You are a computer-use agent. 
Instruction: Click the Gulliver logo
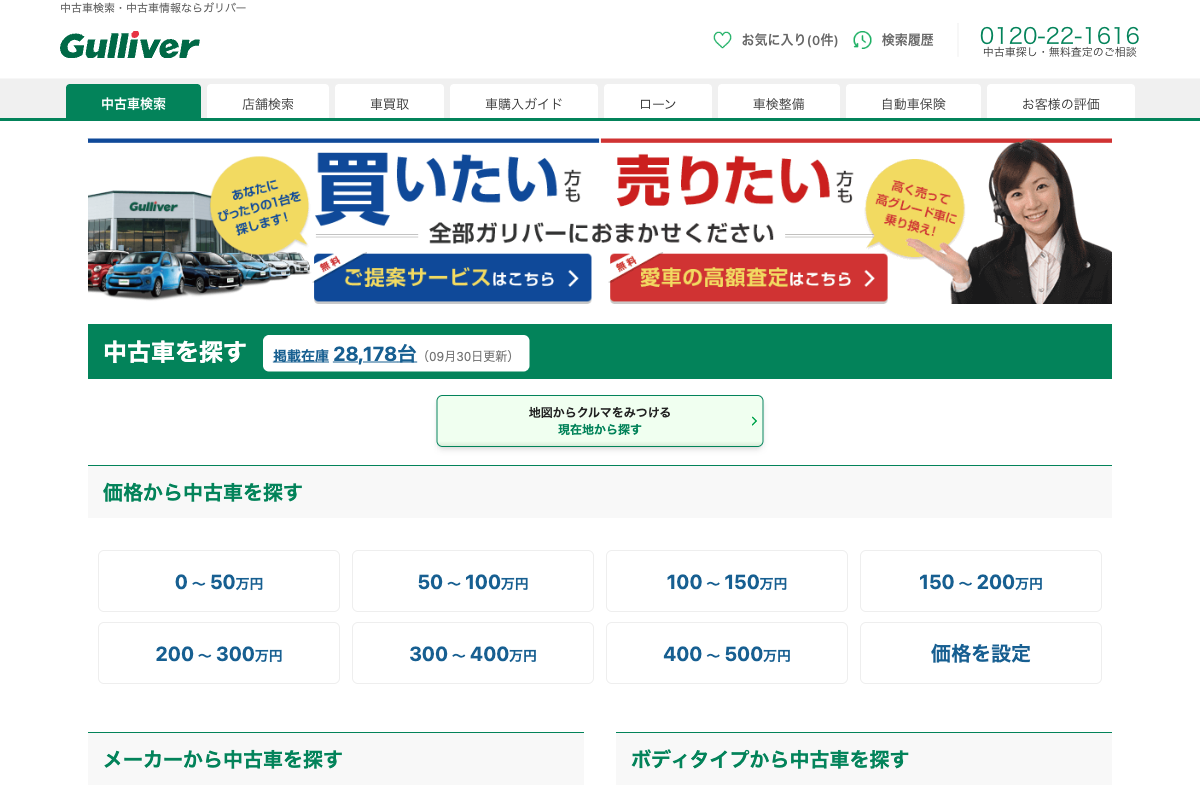129,45
